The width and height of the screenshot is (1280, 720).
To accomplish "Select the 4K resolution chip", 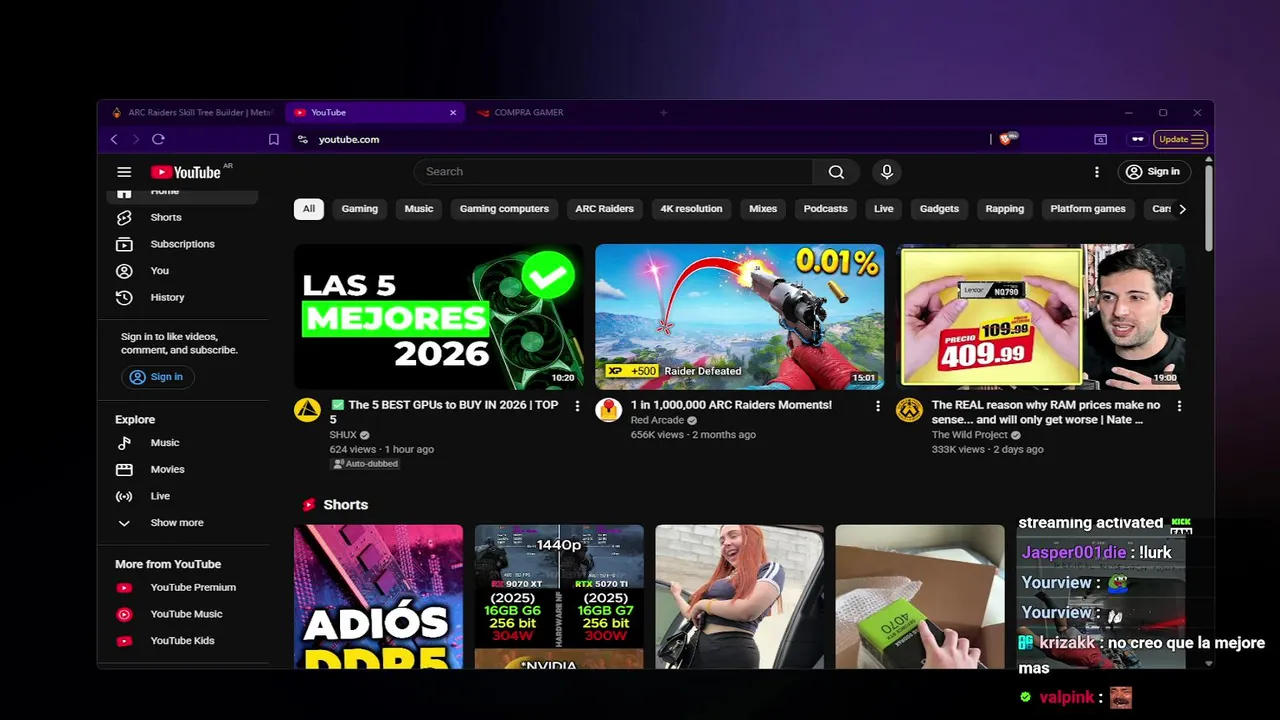I will [x=691, y=209].
